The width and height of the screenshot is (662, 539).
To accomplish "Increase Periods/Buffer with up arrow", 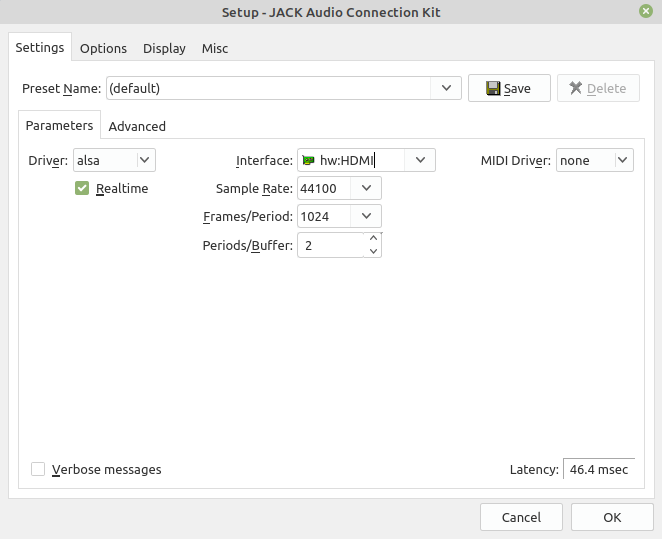I will point(373,238).
